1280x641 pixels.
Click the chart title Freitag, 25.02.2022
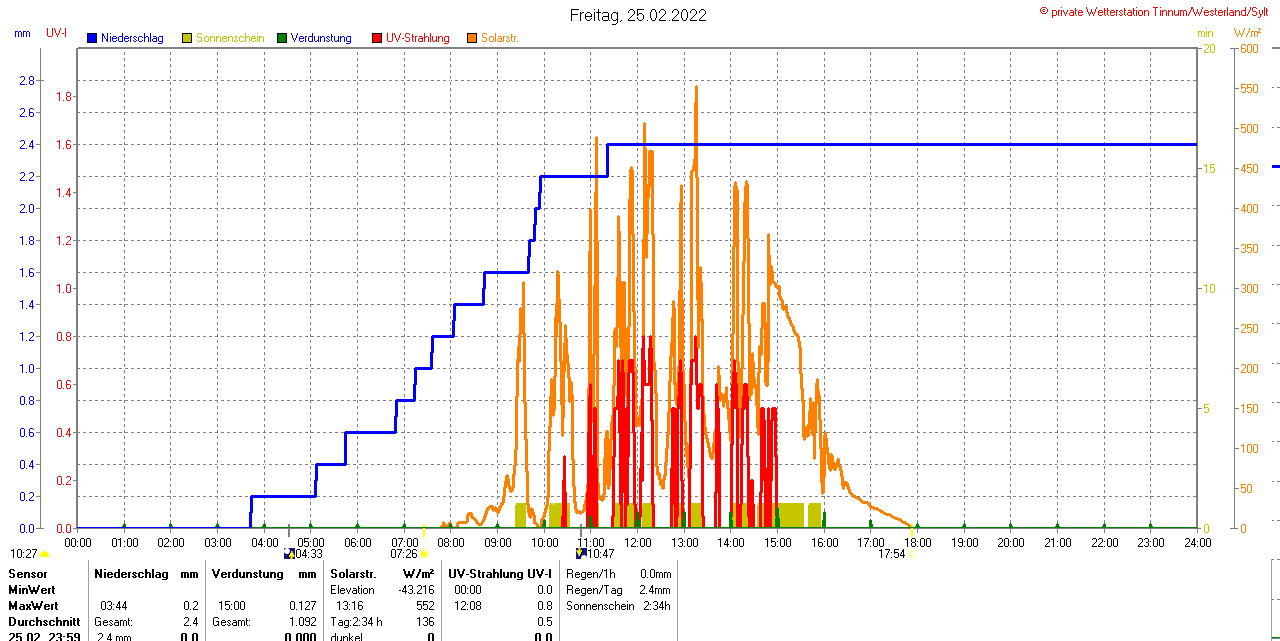click(638, 15)
